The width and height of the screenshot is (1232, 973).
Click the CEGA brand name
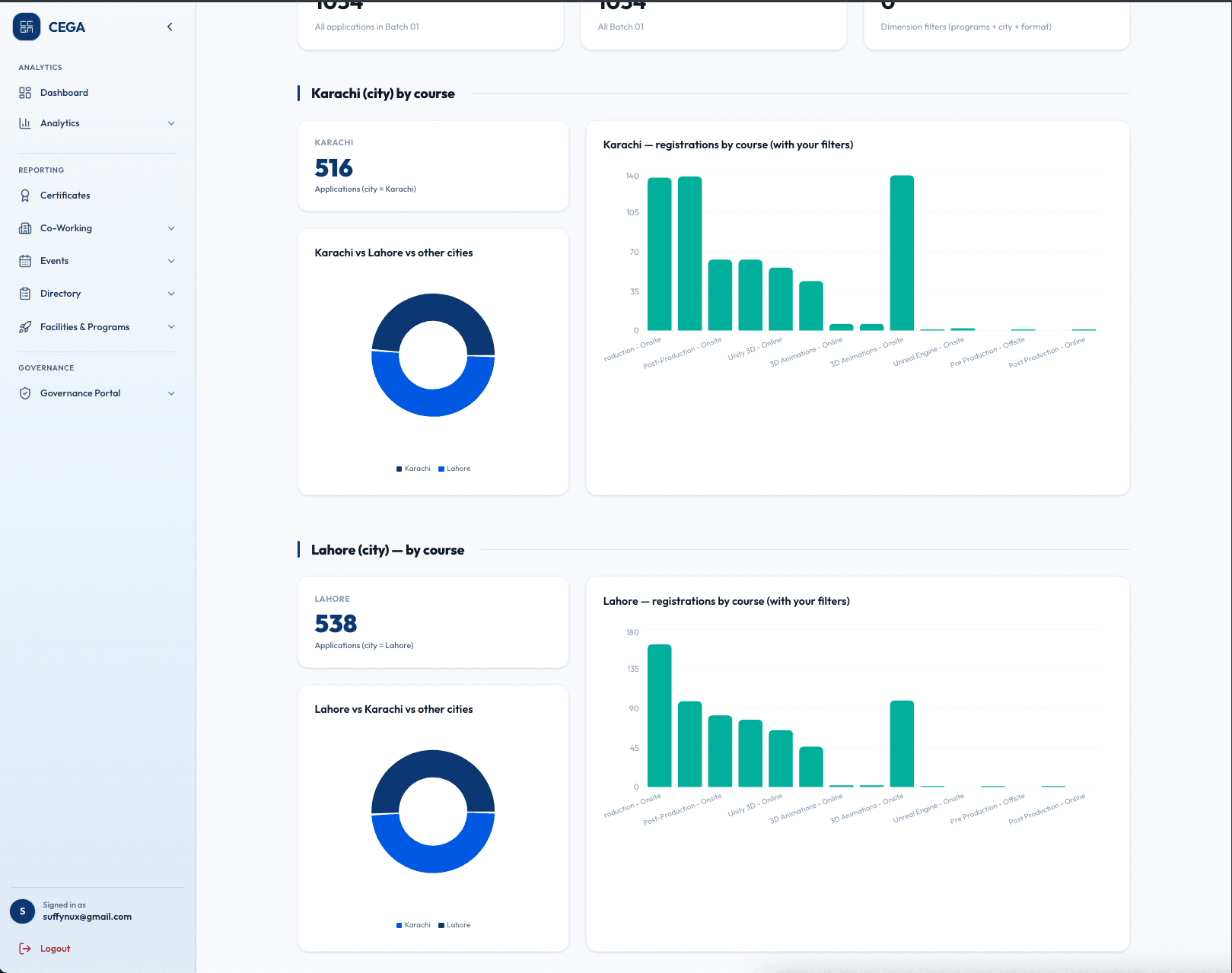point(67,27)
